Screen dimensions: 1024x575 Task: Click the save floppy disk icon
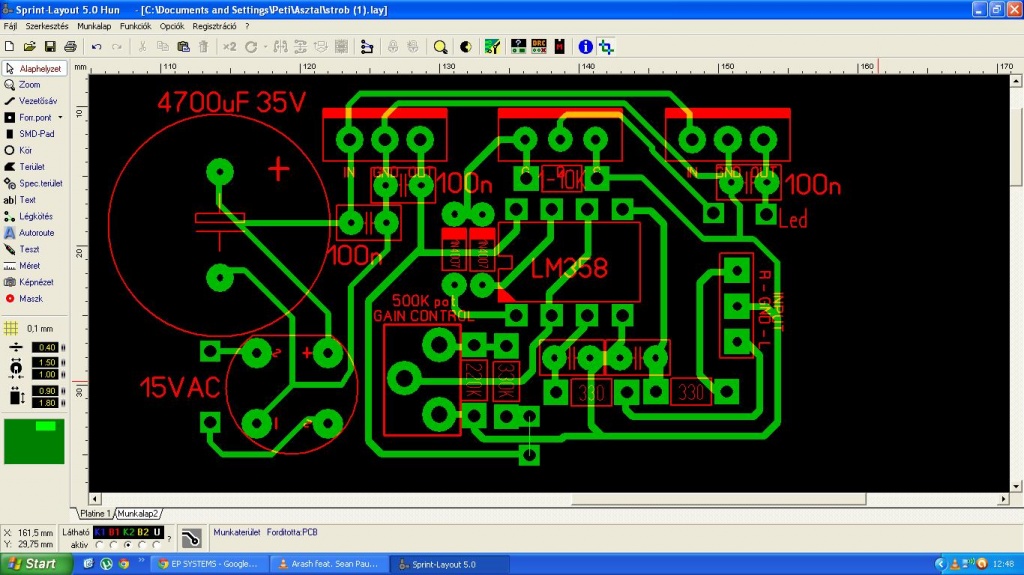click(50, 46)
